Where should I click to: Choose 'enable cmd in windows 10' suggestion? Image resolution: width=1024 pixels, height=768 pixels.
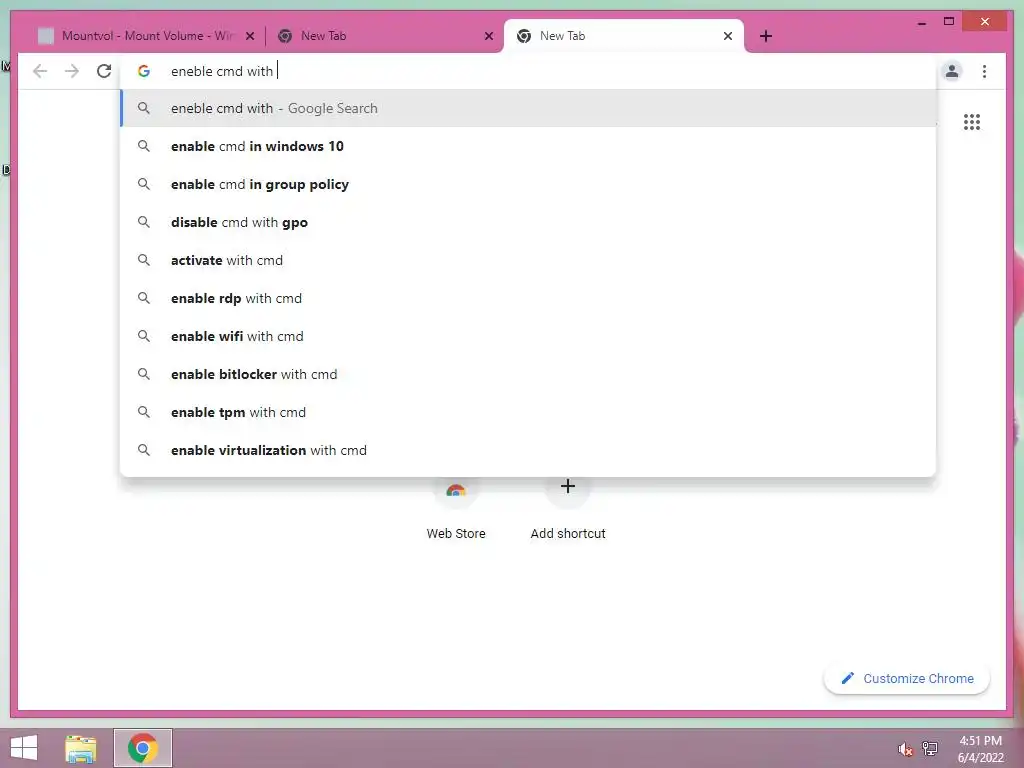[x=528, y=146]
